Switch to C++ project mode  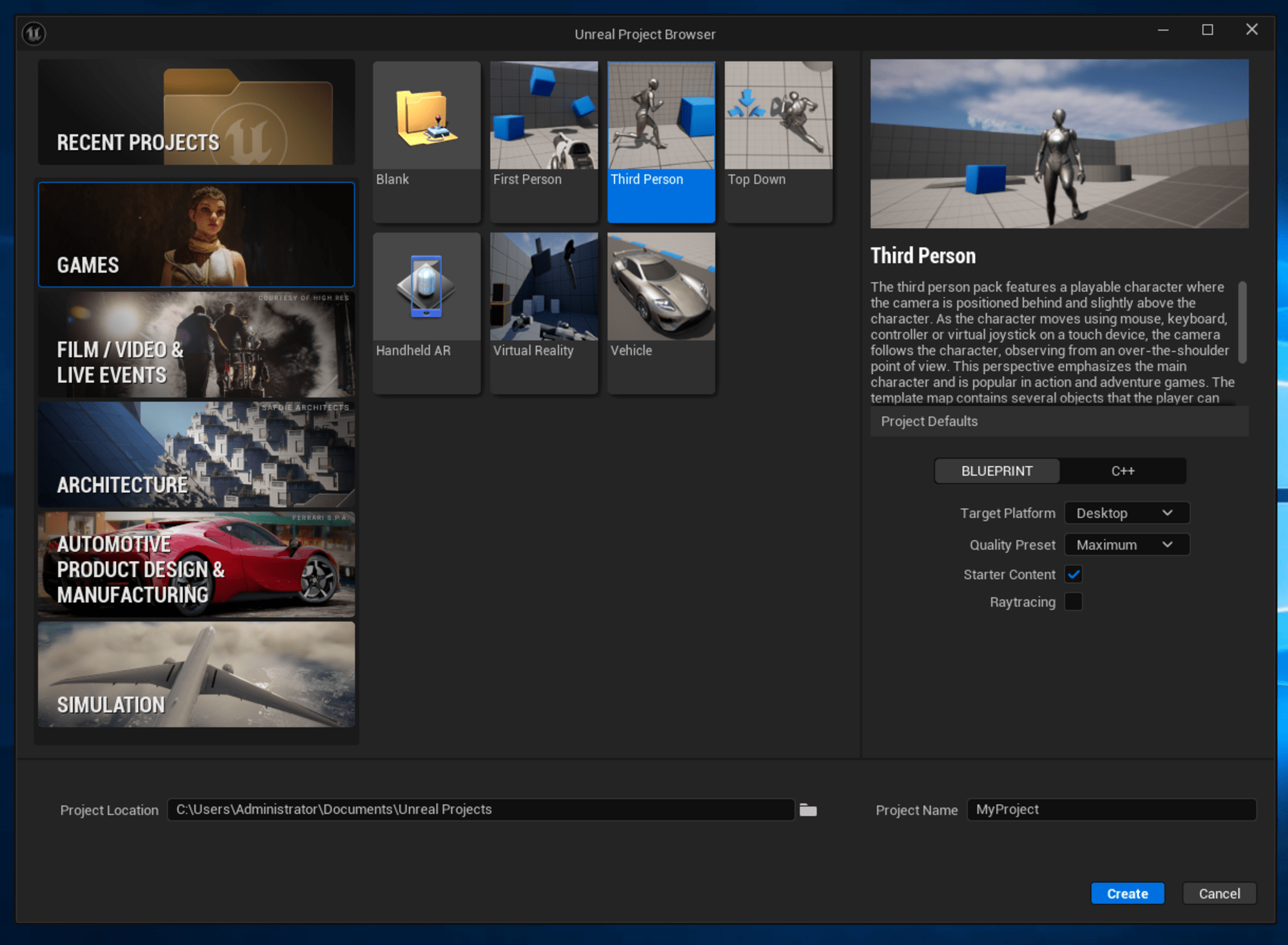pyautogui.click(x=1121, y=471)
